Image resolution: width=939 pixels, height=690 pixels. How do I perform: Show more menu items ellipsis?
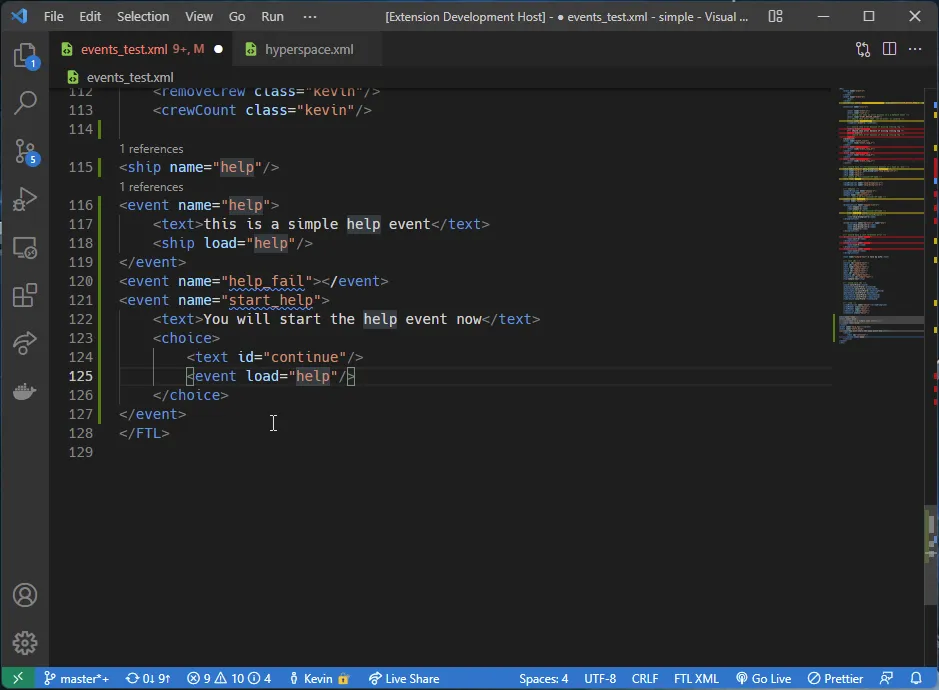pyautogui.click(x=310, y=16)
